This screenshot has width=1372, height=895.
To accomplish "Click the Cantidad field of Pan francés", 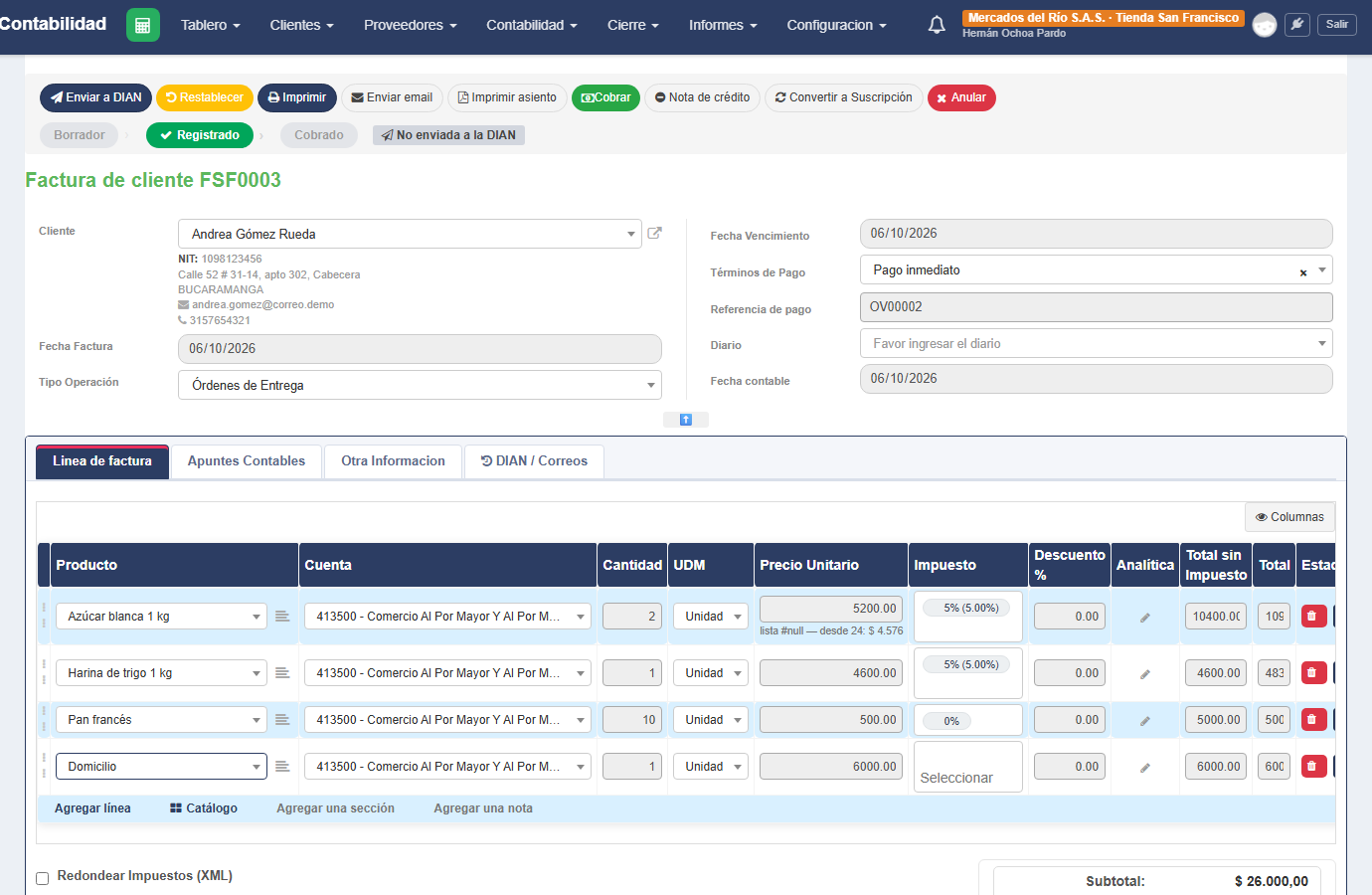I will [x=632, y=720].
